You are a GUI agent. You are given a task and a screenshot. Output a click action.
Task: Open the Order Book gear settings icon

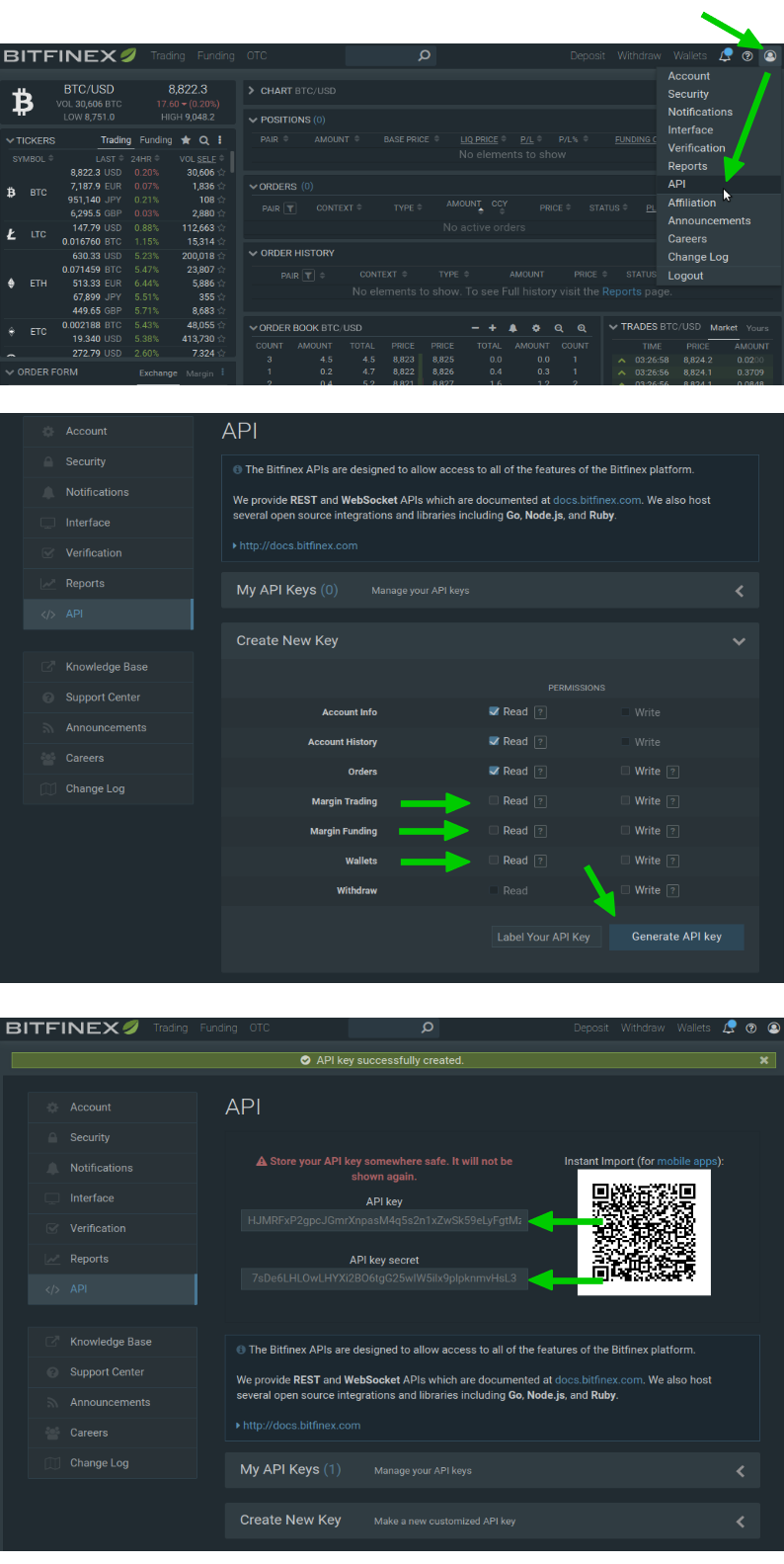pyautogui.click(x=536, y=328)
